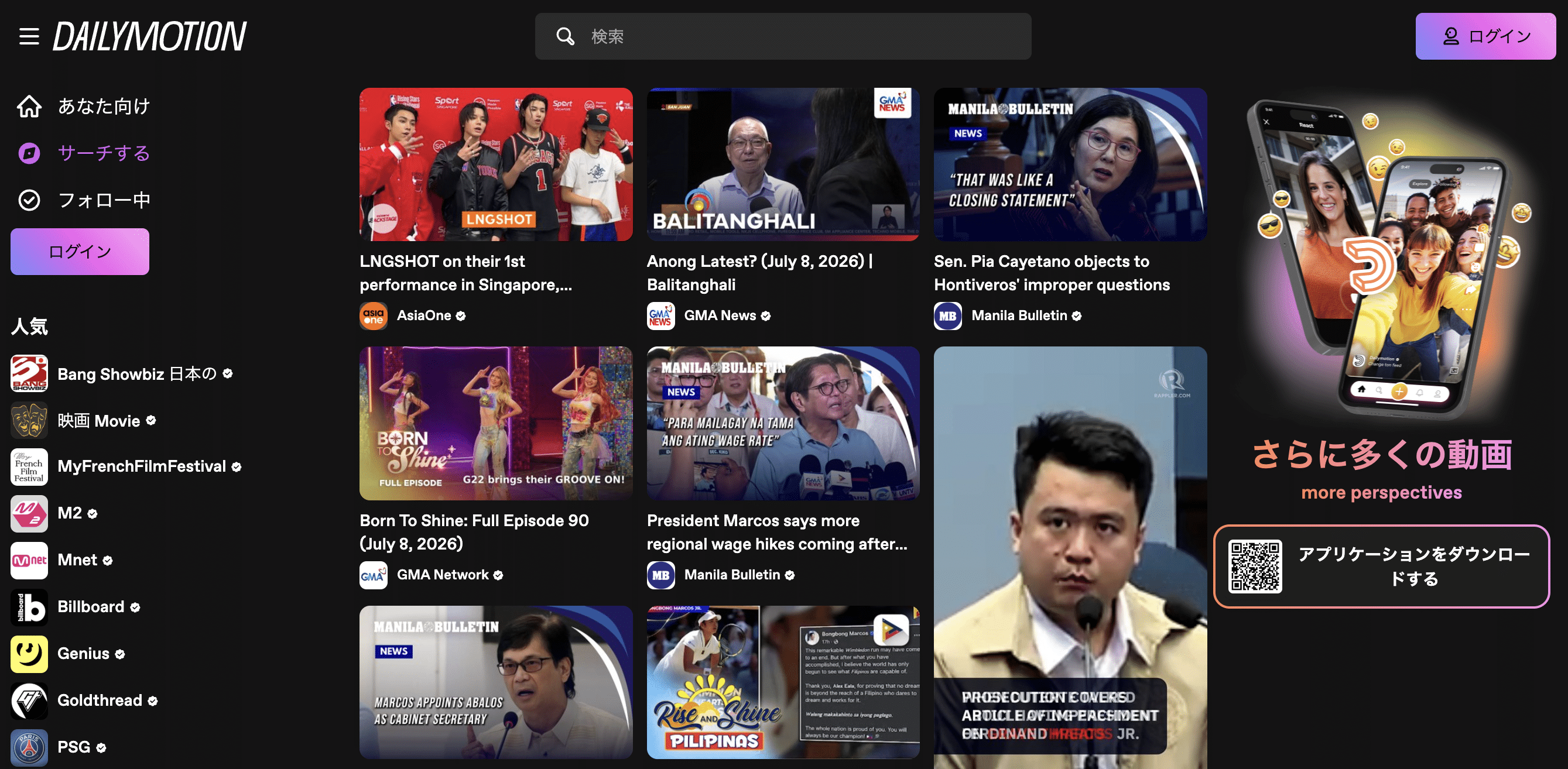Click GMA News channel name

720,316
